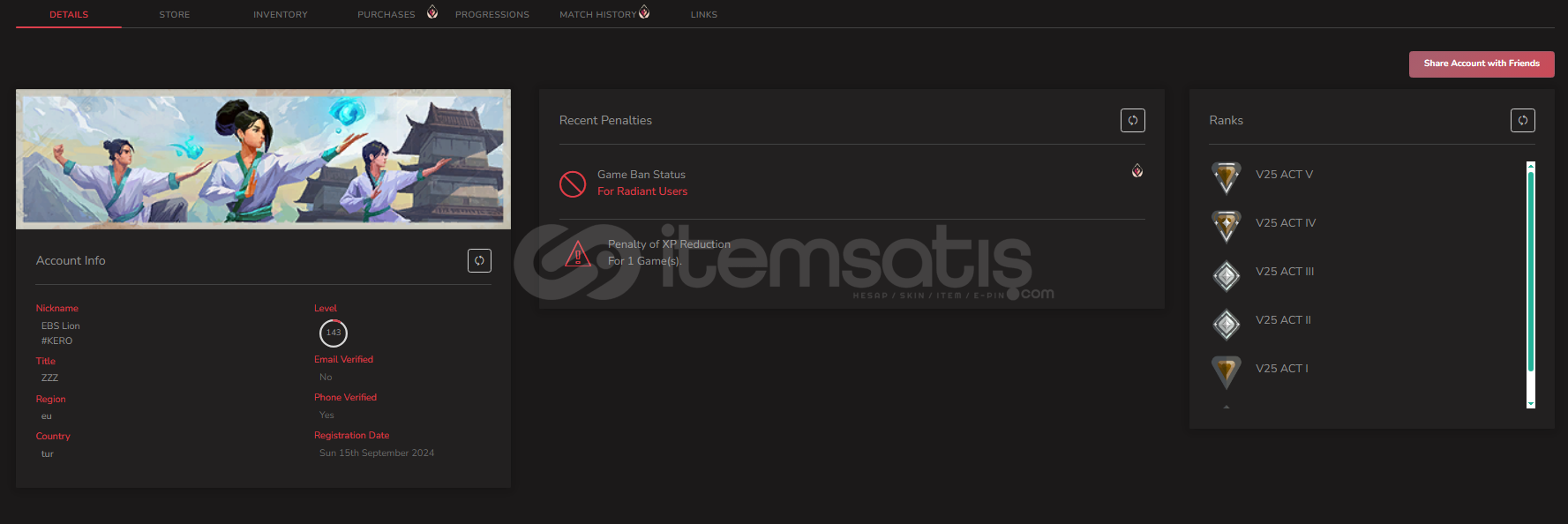
Task: Click the V25 ACT IV rank badge
Action: pyautogui.click(x=1227, y=226)
